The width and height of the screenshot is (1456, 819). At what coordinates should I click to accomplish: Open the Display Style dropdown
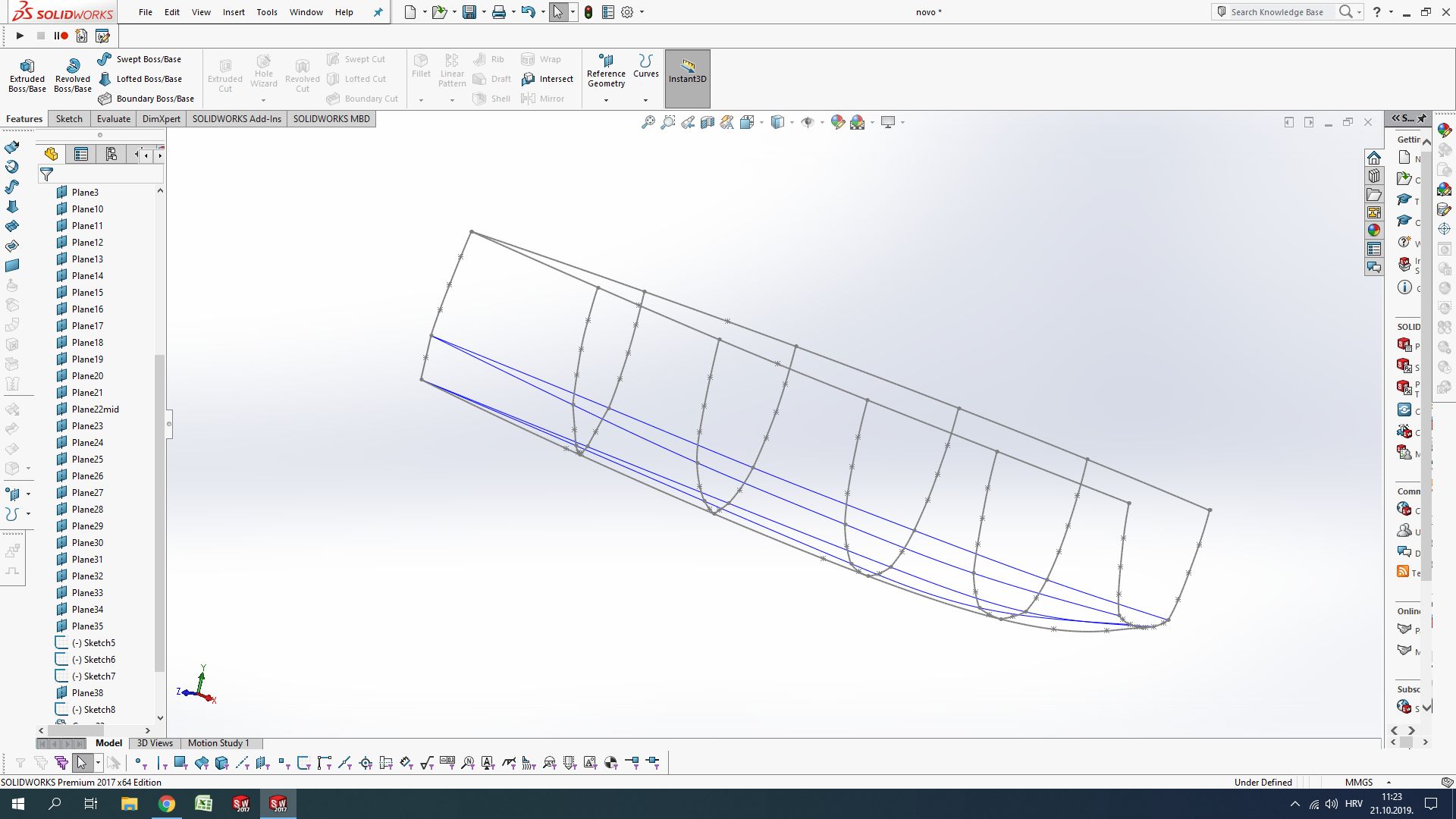pyautogui.click(x=792, y=123)
